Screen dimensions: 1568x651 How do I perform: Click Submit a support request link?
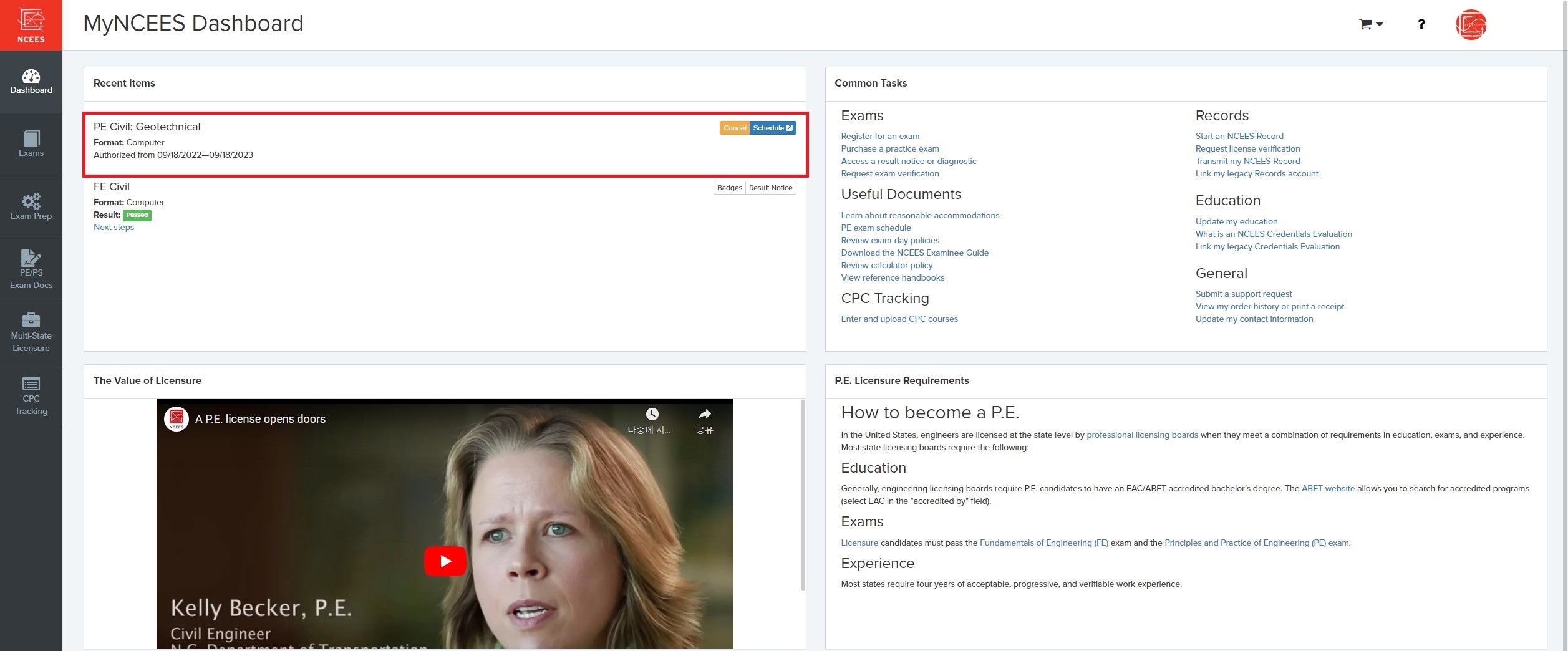1243,294
